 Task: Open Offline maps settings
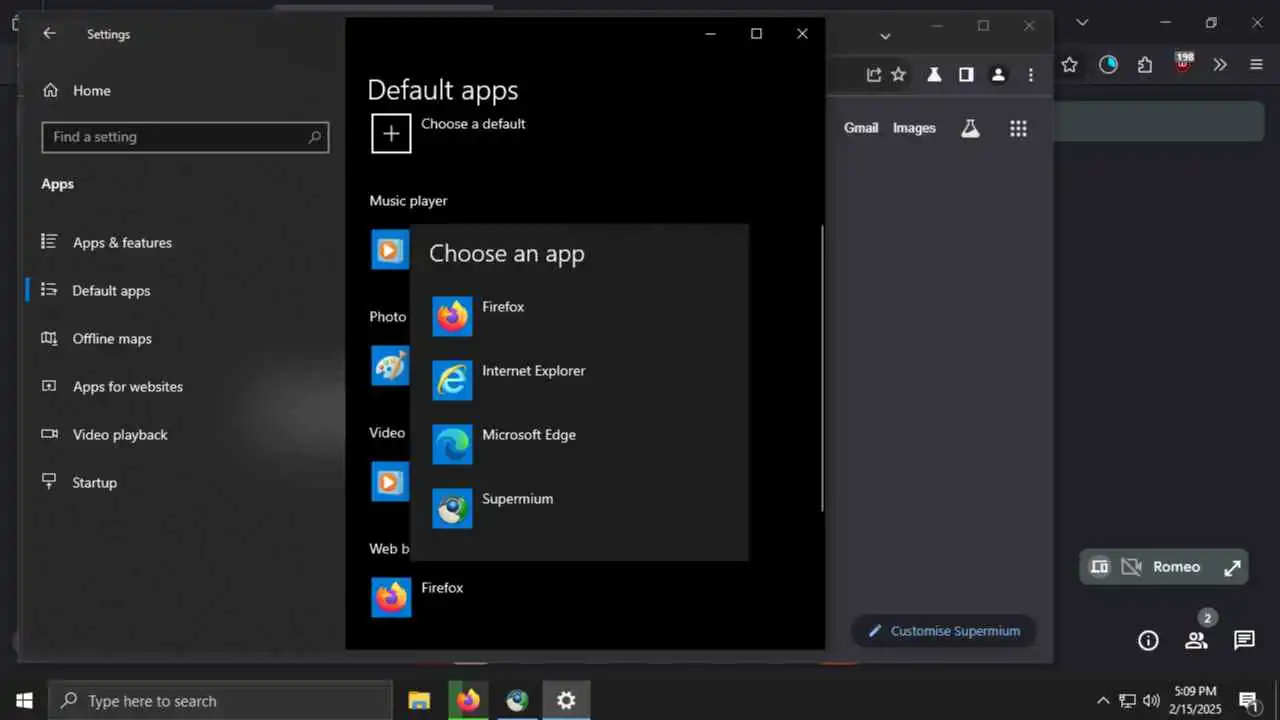[x=96, y=338]
